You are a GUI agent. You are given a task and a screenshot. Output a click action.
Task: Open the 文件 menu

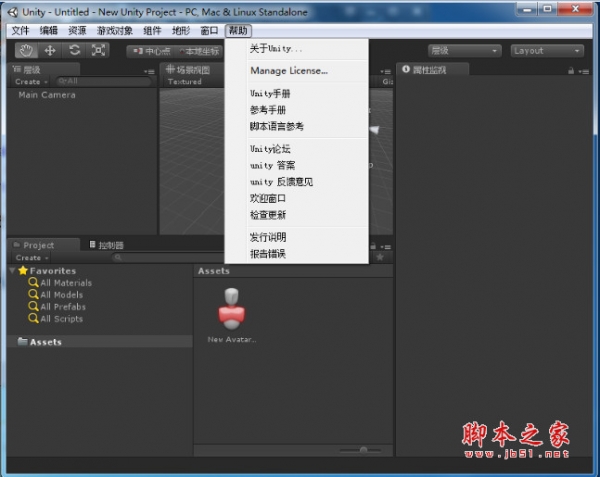20,31
